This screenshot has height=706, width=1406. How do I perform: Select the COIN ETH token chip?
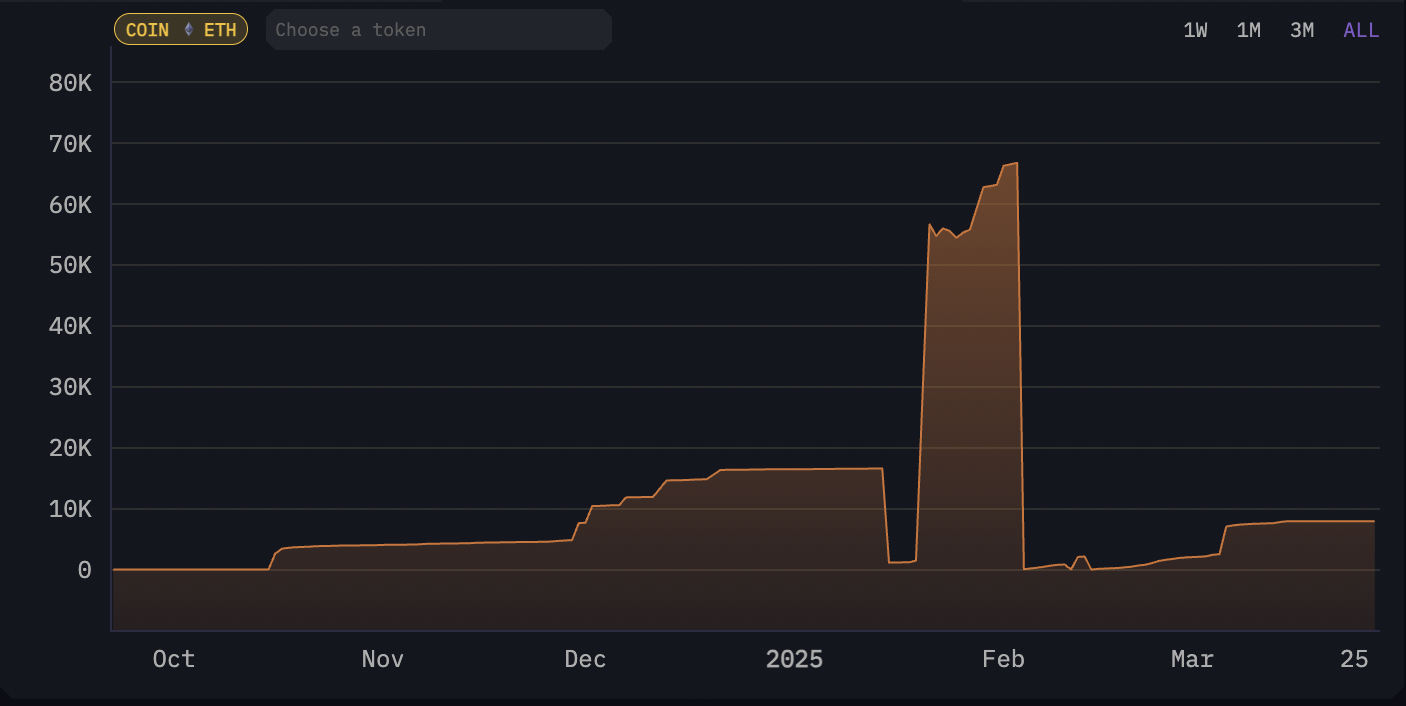tap(181, 30)
